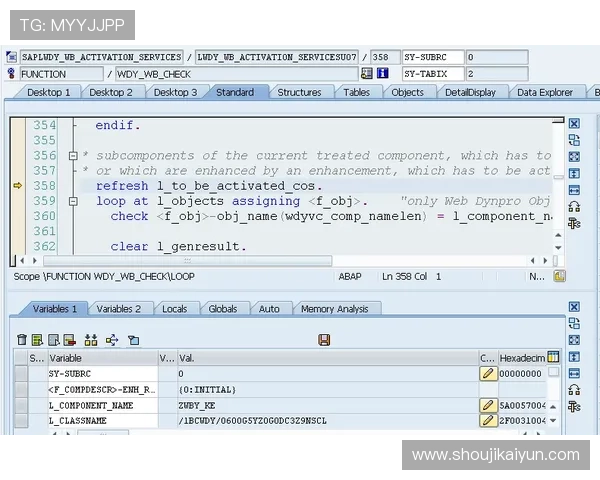This screenshot has width=600, height=480.
Task: Select row selector for L_COMPONENT_NAME row
Action: pyautogui.click(x=21, y=405)
